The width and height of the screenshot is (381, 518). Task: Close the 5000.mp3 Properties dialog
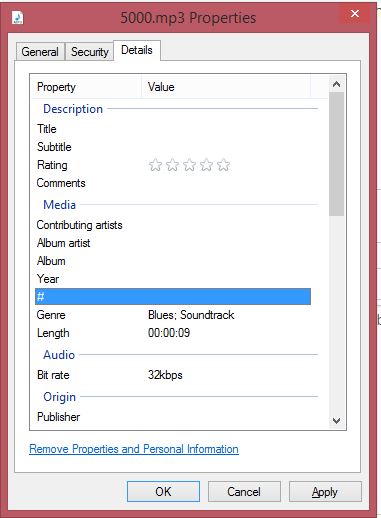(355, 14)
